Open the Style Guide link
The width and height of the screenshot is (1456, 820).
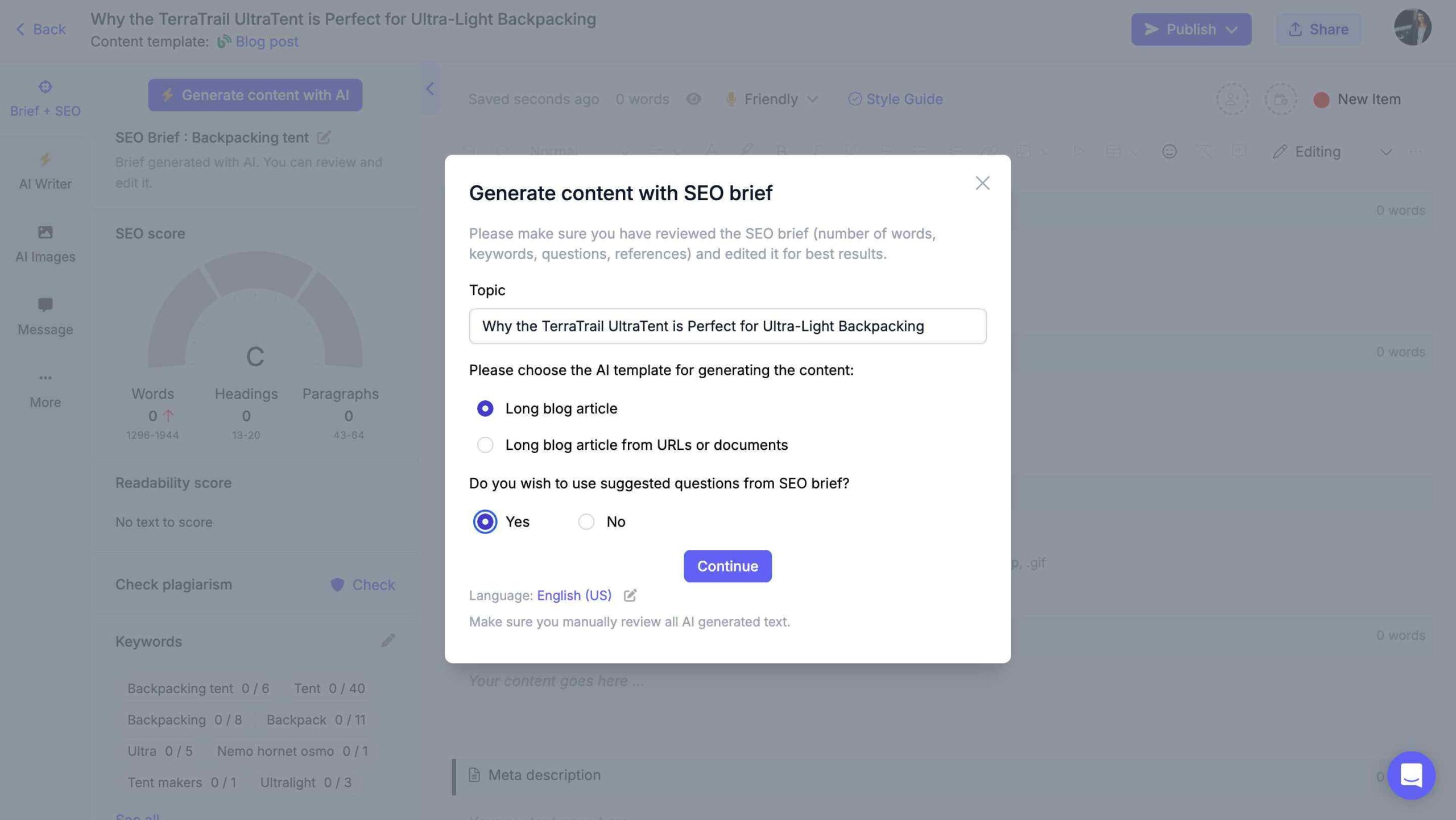pos(895,99)
